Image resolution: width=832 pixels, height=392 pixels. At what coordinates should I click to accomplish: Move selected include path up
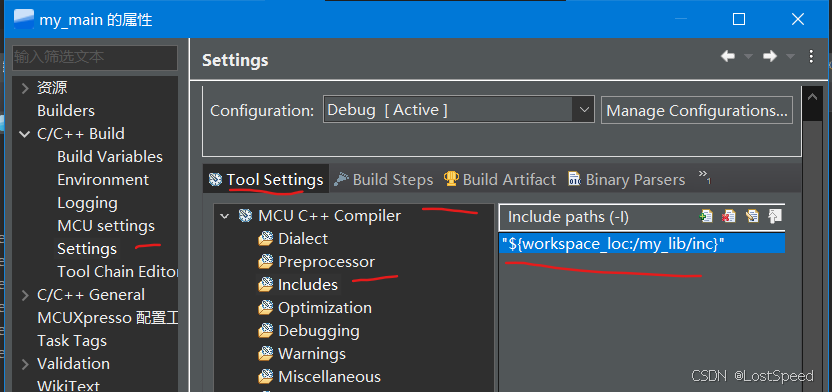click(x=775, y=216)
